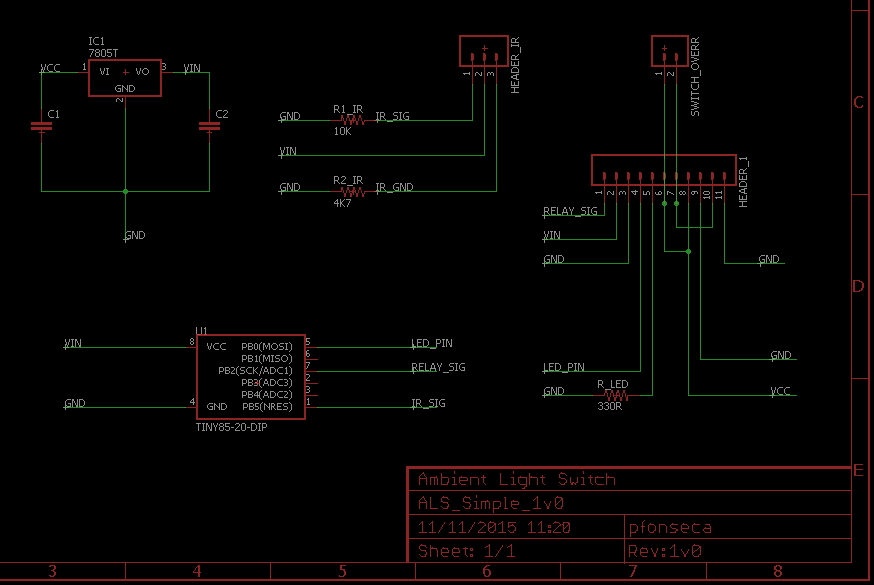Click the Sheet: 1/1 field
874x585 pixels.
coord(466,551)
